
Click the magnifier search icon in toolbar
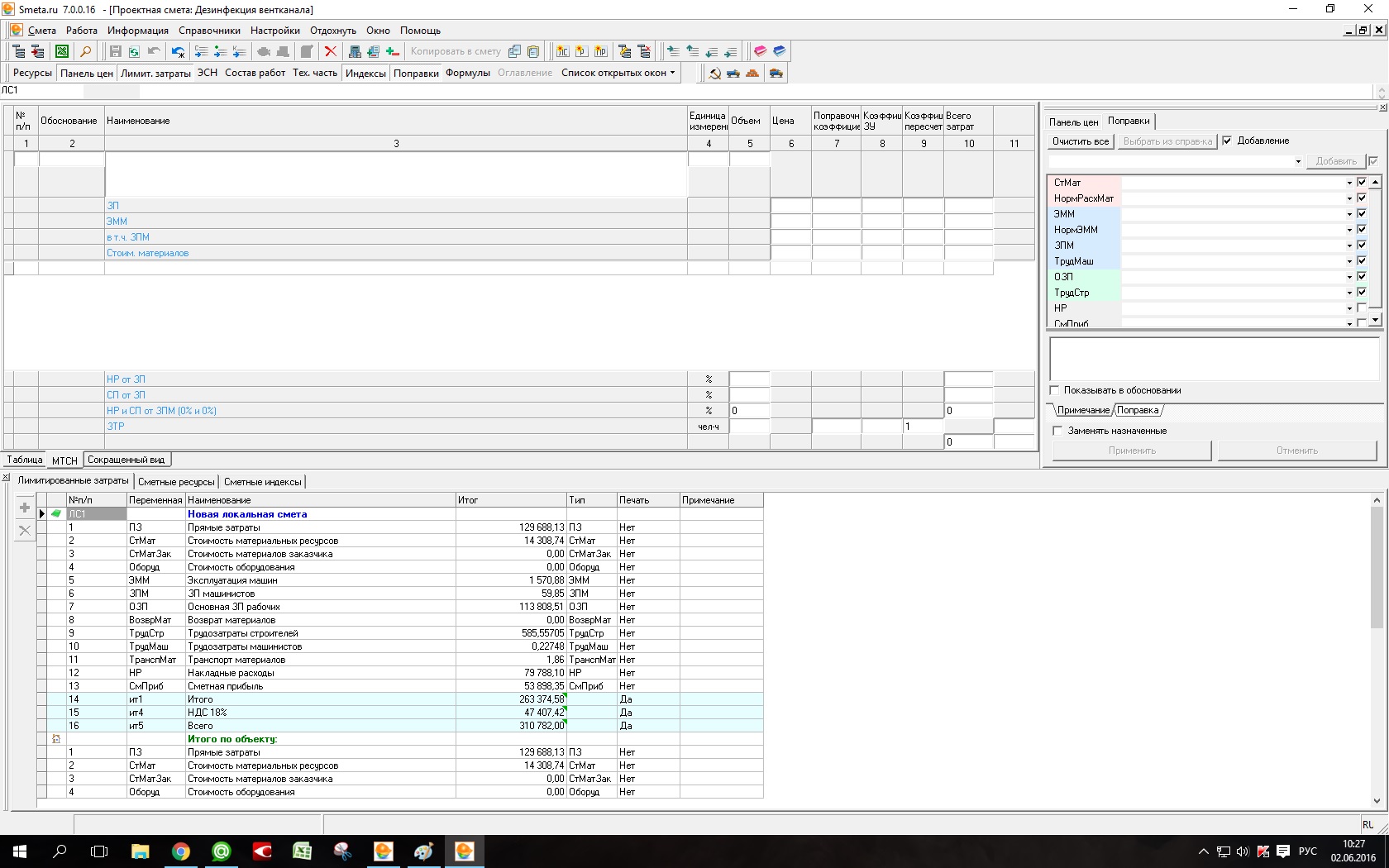[85, 51]
